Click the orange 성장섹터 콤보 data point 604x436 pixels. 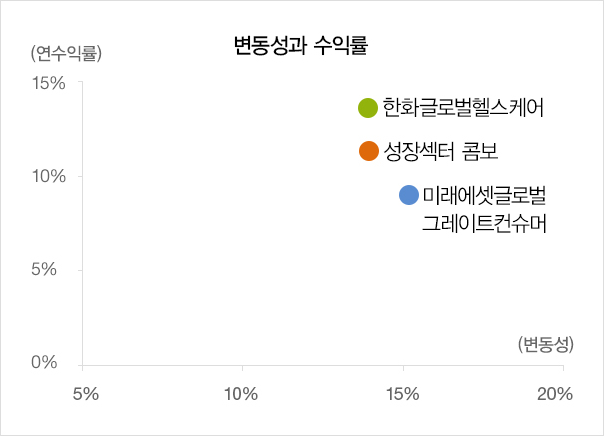pos(368,151)
